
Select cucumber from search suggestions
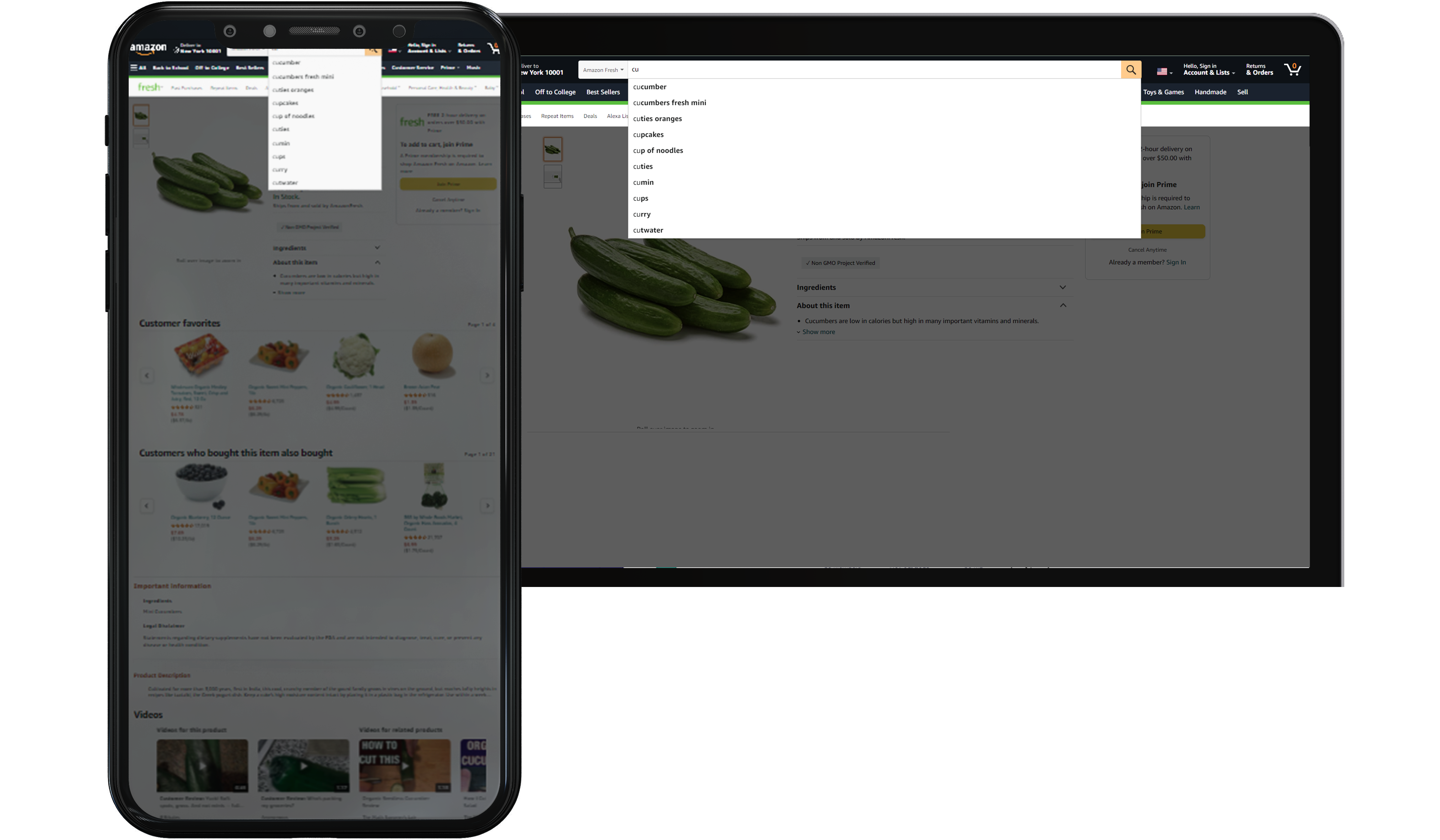tap(649, 86)
